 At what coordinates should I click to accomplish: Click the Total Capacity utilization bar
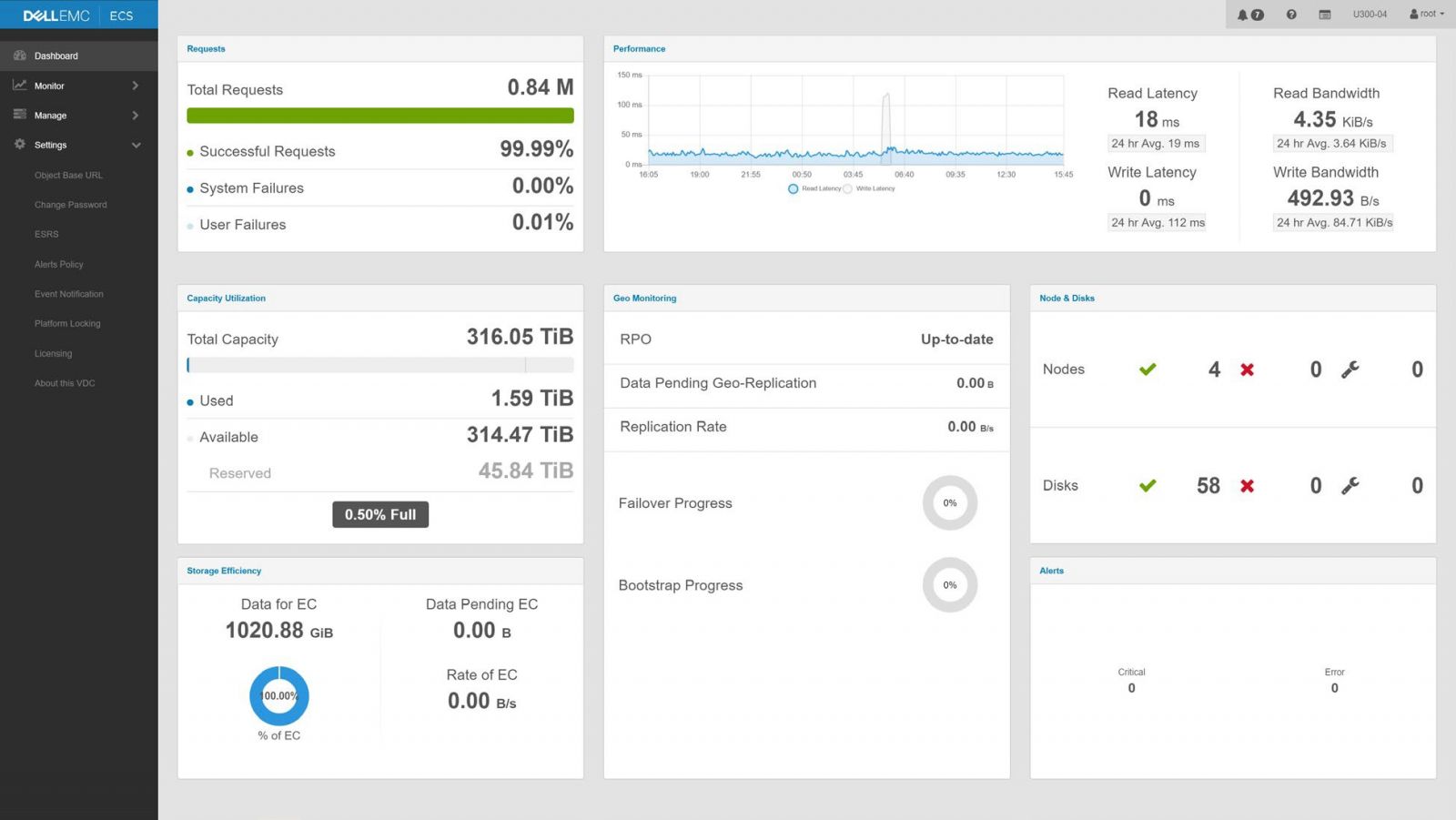[x=380, y=365]
